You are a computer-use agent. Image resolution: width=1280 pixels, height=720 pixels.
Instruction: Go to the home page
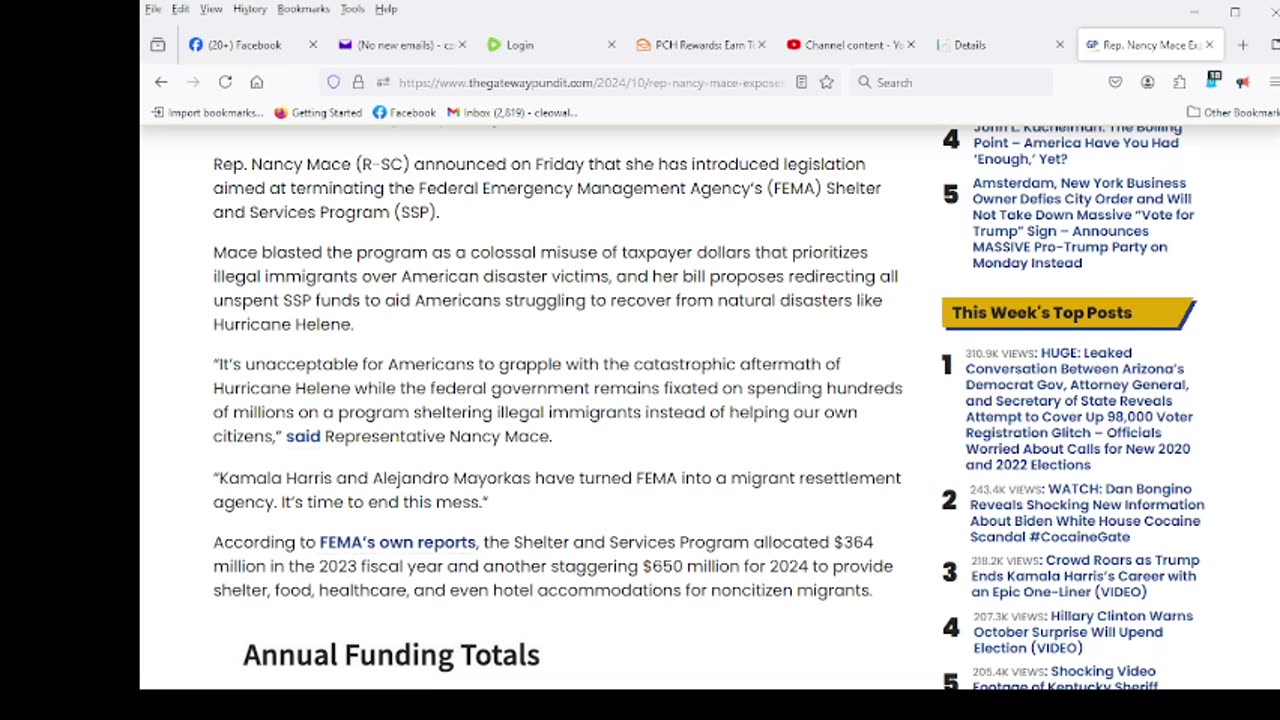coord(257,82)
